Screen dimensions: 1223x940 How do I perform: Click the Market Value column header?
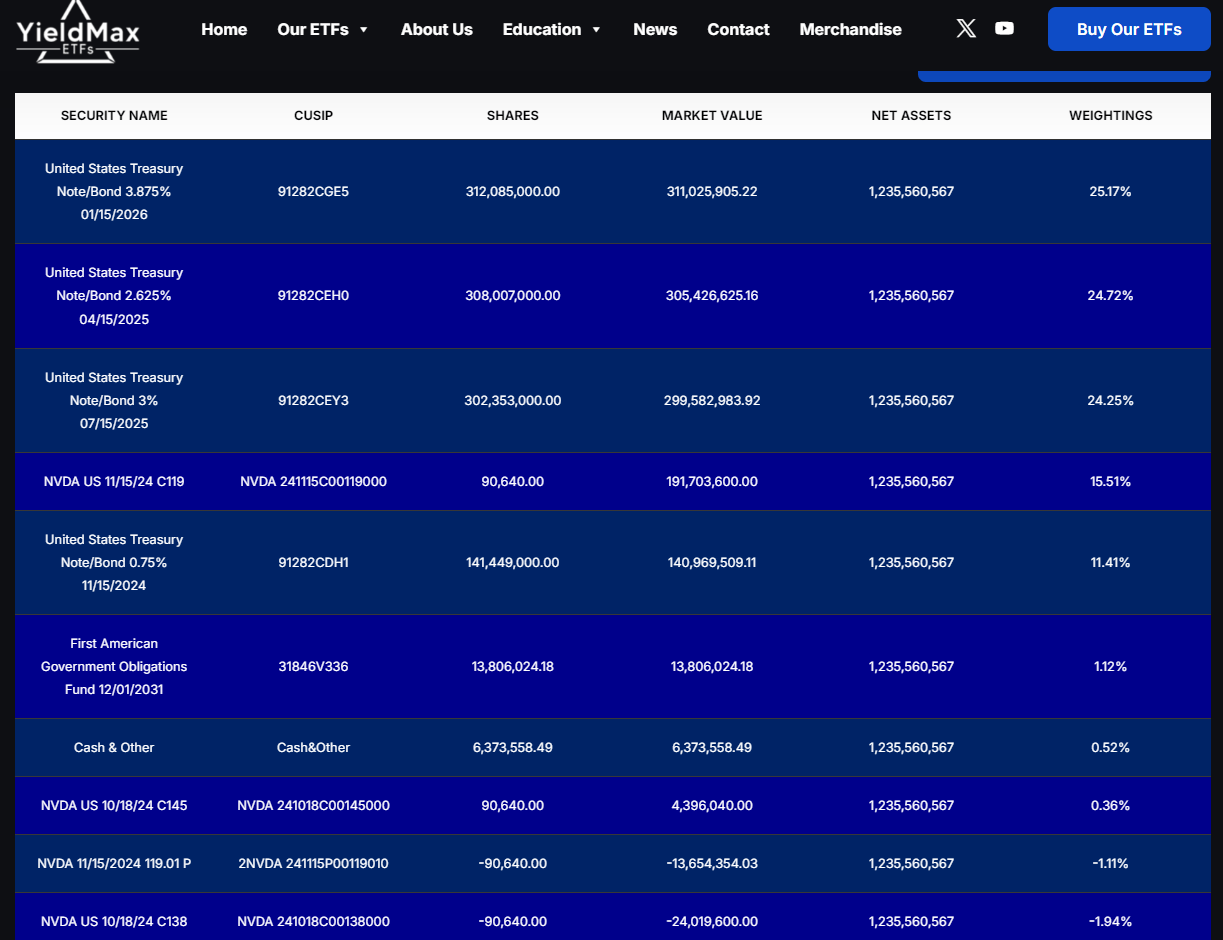712,116
